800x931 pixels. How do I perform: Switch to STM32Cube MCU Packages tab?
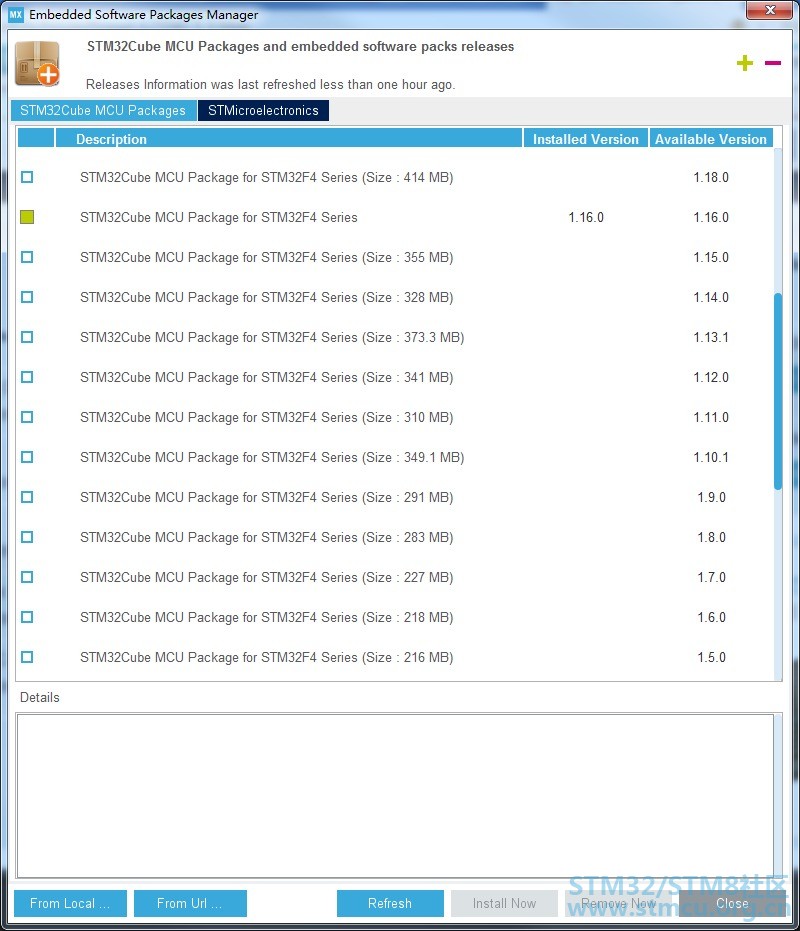pyautogui.click(x=103, y=110)
